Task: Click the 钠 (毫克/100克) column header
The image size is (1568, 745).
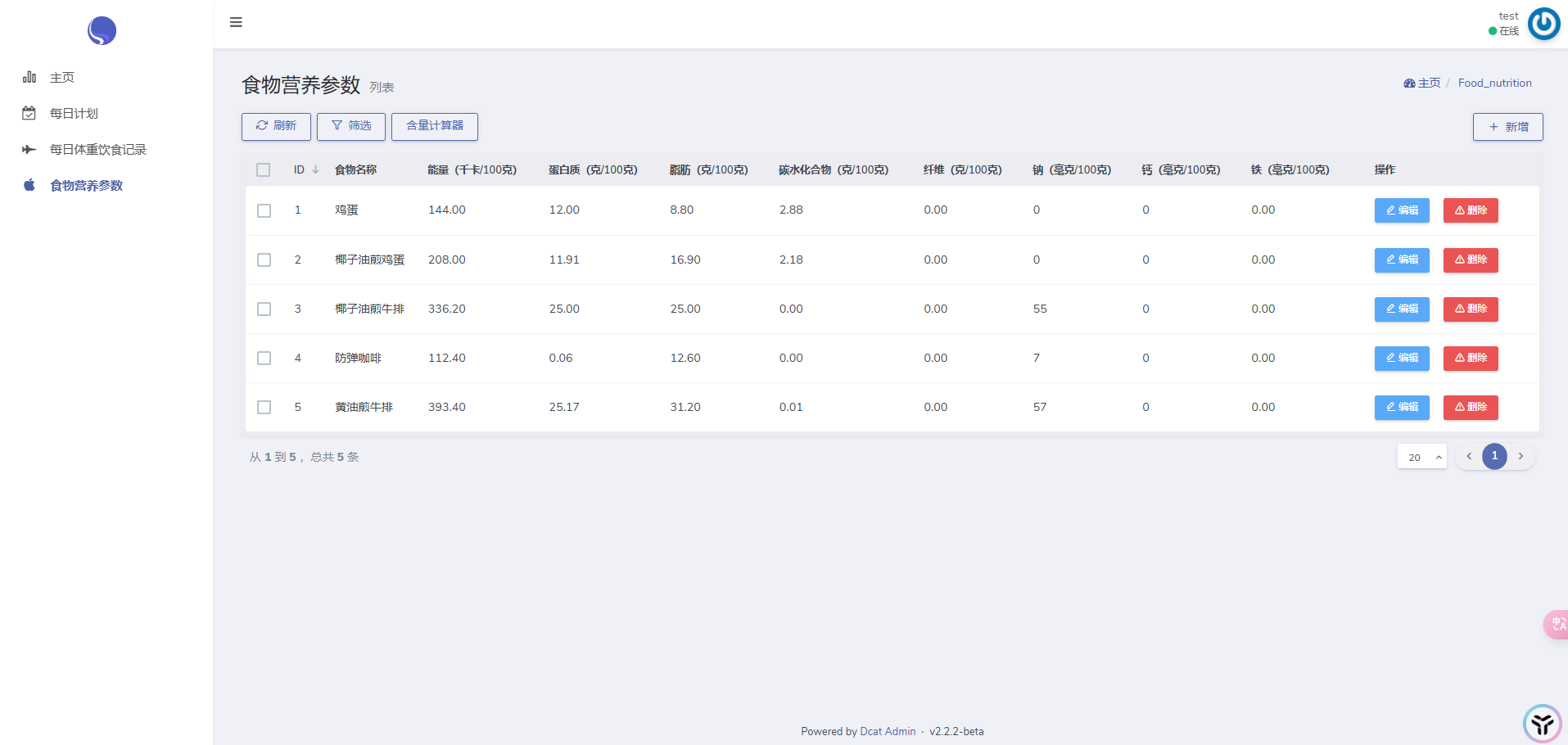Action: tap(1071, 169)
